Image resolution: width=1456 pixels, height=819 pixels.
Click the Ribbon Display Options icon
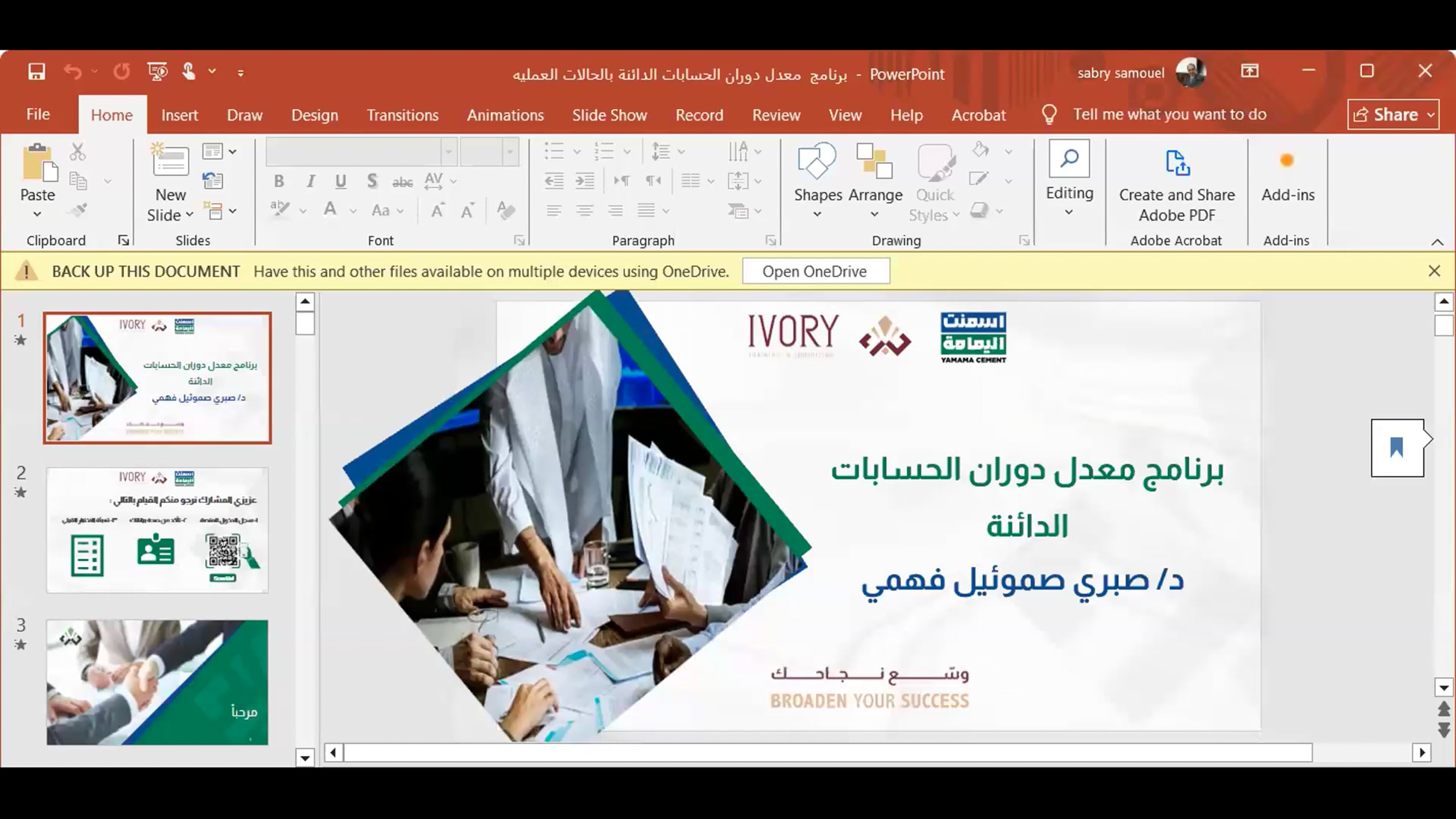1249,71
